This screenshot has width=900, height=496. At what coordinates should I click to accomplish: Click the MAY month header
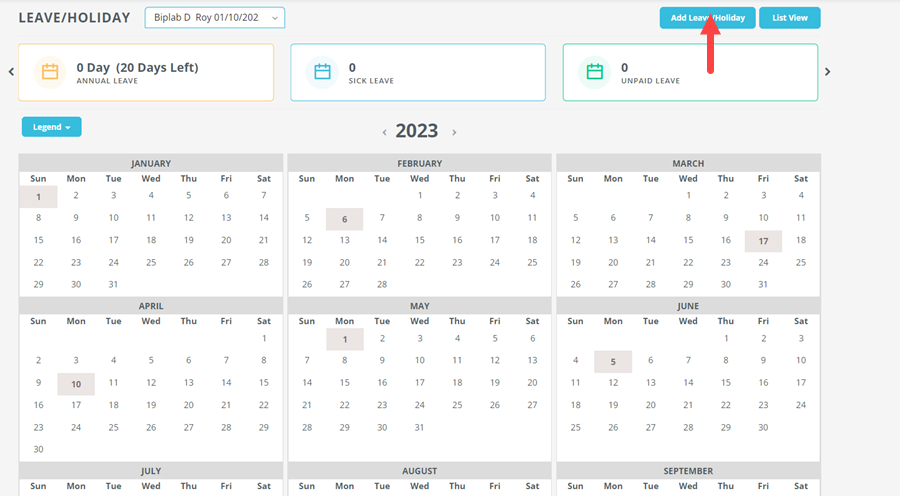pos(420,306)
